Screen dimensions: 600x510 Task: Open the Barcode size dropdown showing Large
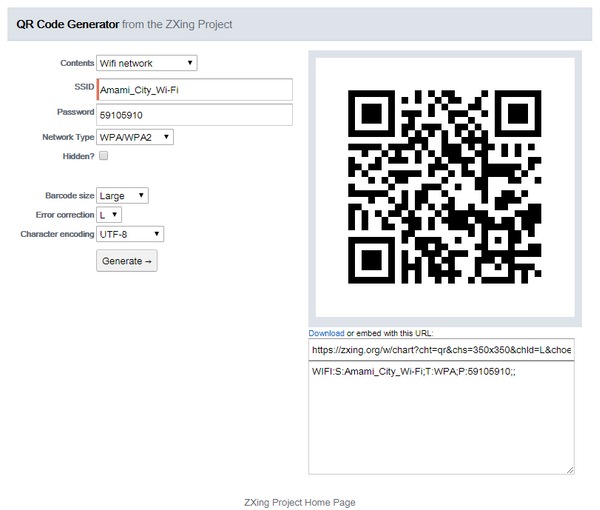[x=122, y=196]
